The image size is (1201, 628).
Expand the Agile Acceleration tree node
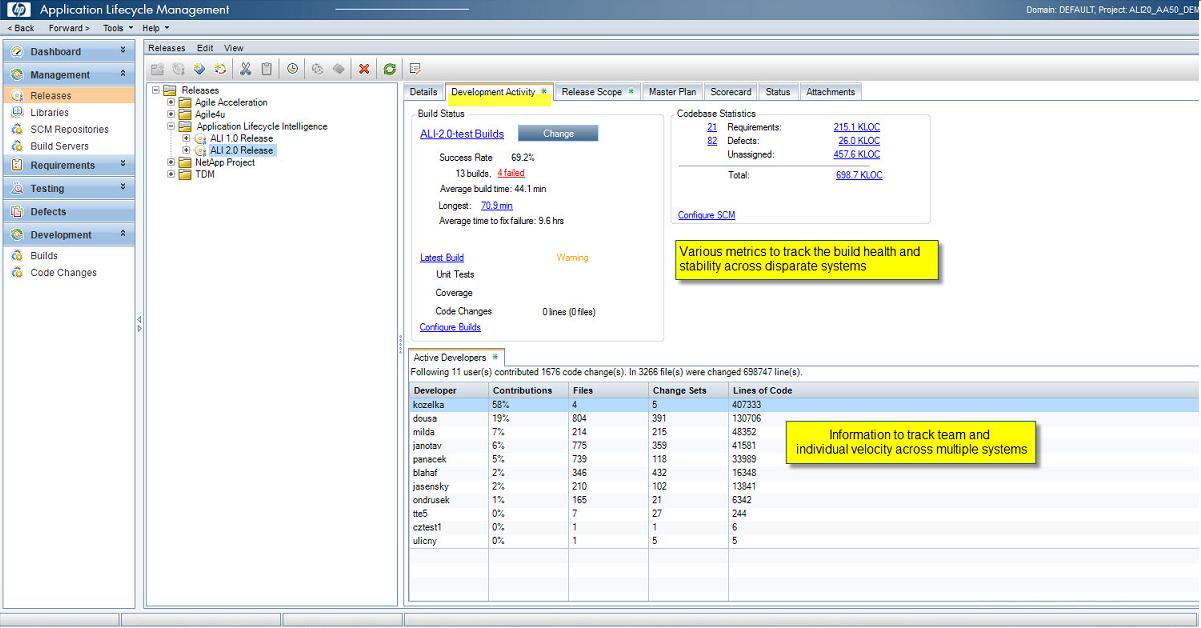pos(172,103)
